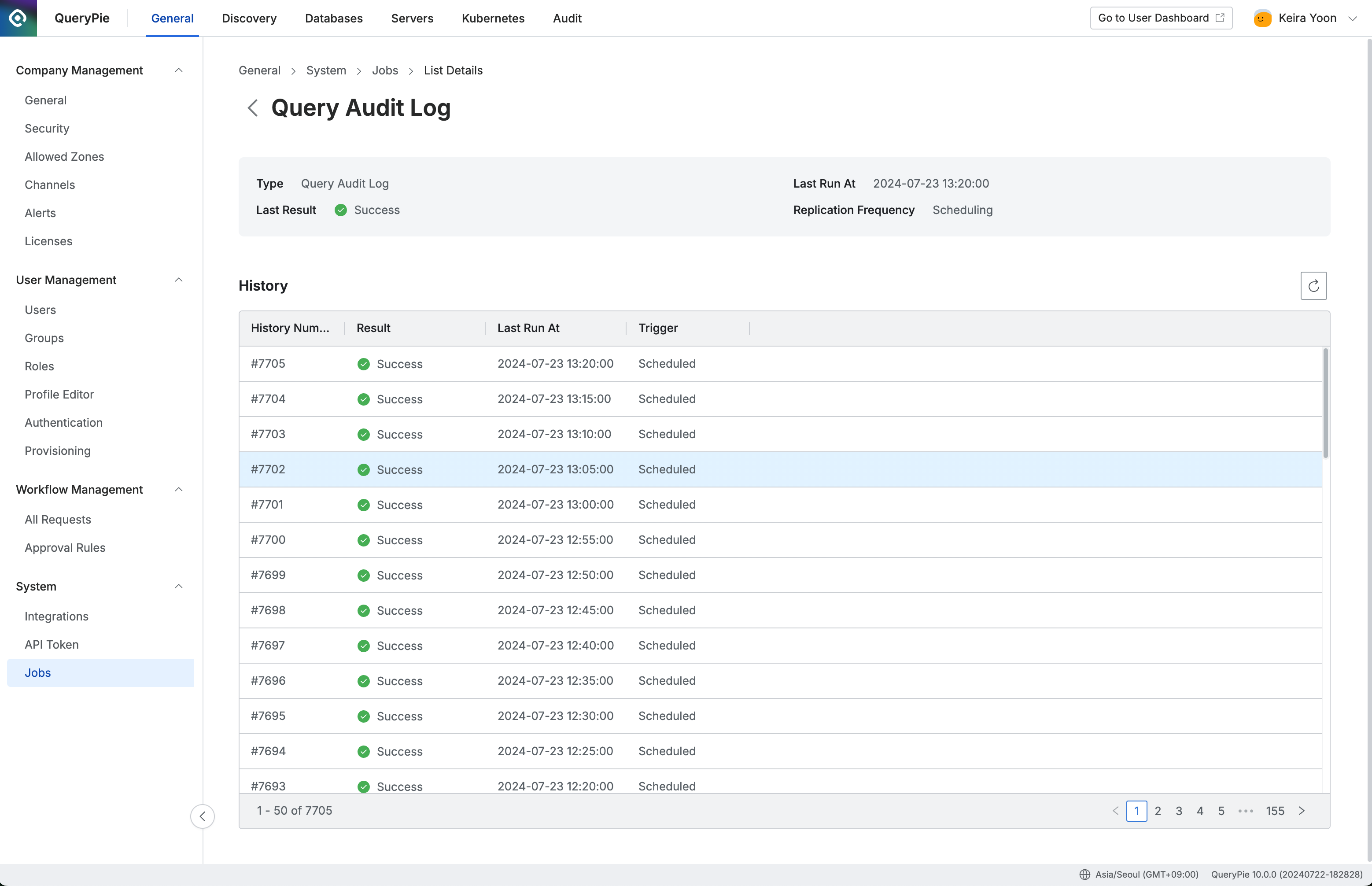Viewport: 1372px width, 886px height.
Task: Select the API Token sidebar item
Action: 52,644
